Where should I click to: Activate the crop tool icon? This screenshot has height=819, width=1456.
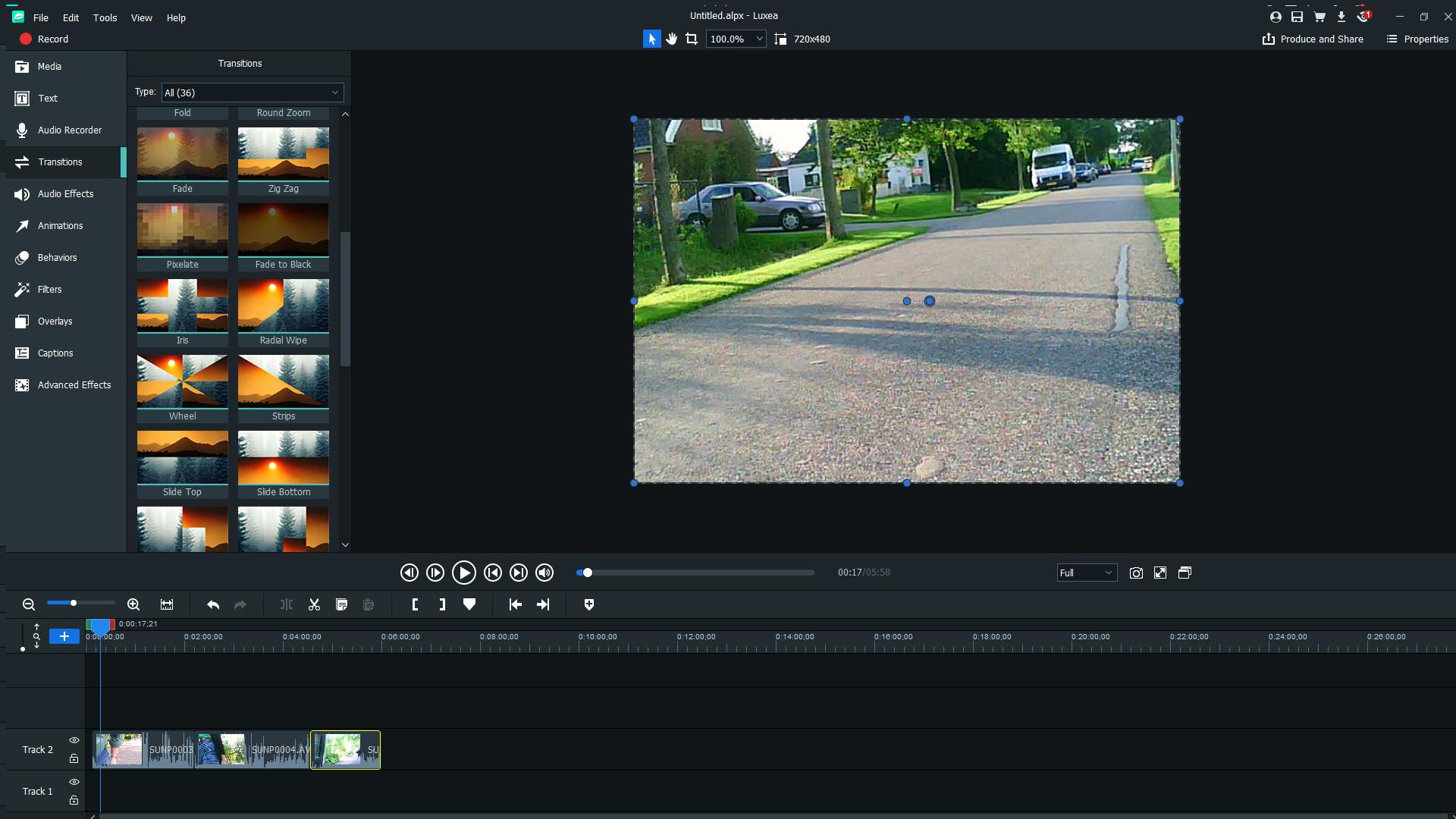(691, 39)
